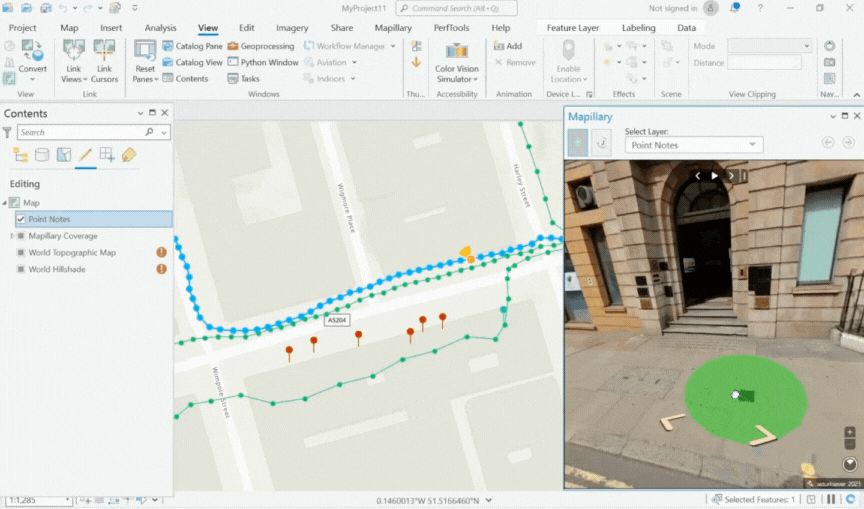The height and width of the screenshot is (509, 864).
Task: Switch to the Imagery ribbon tab
Action: tap(292, 28)
